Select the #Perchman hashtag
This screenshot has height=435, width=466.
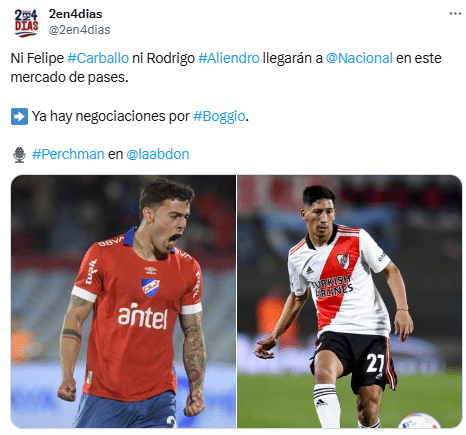68,154
